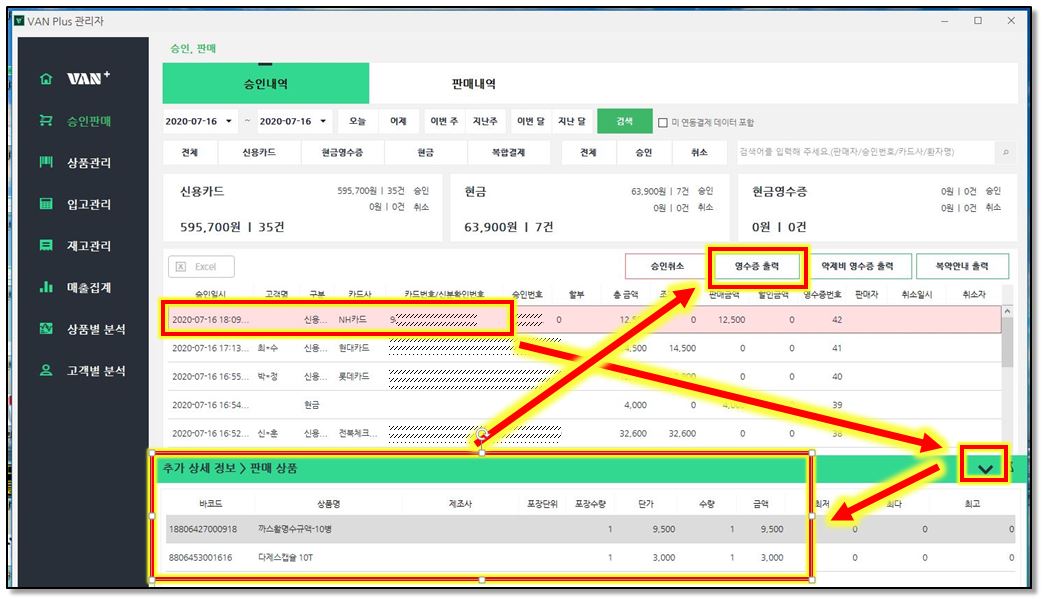The image size is (1046, 601).
Task: Click the magnifier icon in the search box
Action: [x=1004, y=152]
